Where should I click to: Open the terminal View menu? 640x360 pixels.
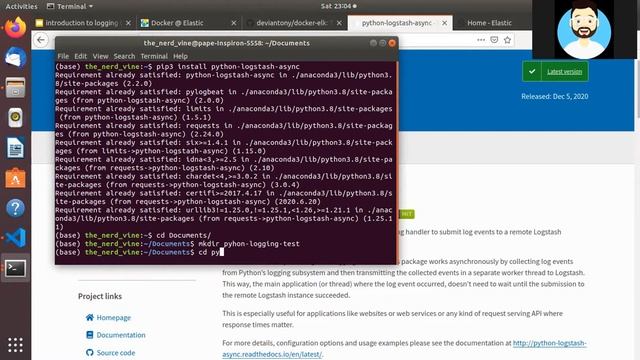(100, 56)
